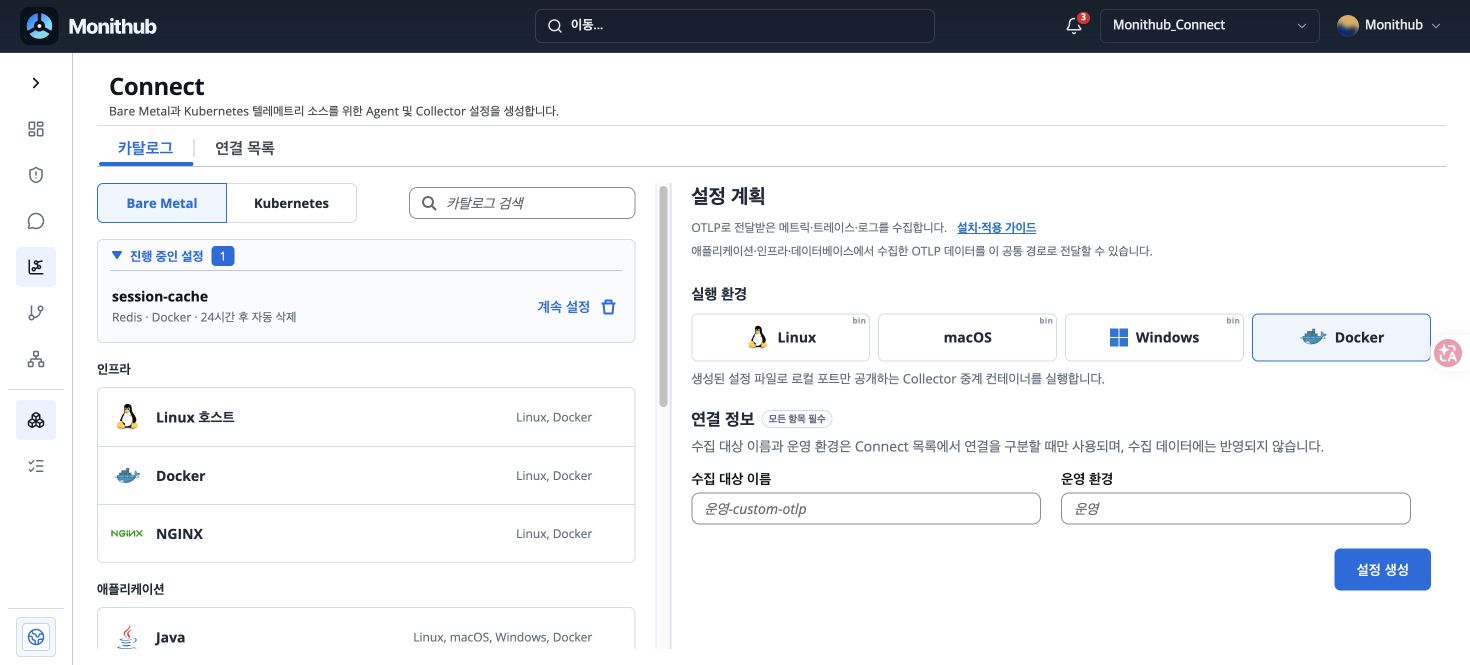Open the 설치·적용 가이드 link
Screen dimensions: 1470x665
(996, 228)
